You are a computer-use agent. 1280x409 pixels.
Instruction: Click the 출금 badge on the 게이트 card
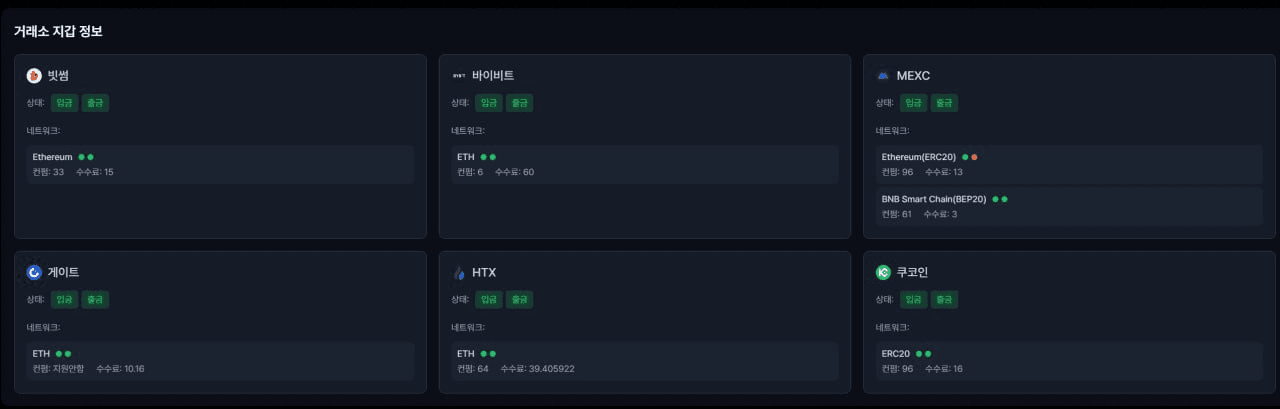pos(95,299)
